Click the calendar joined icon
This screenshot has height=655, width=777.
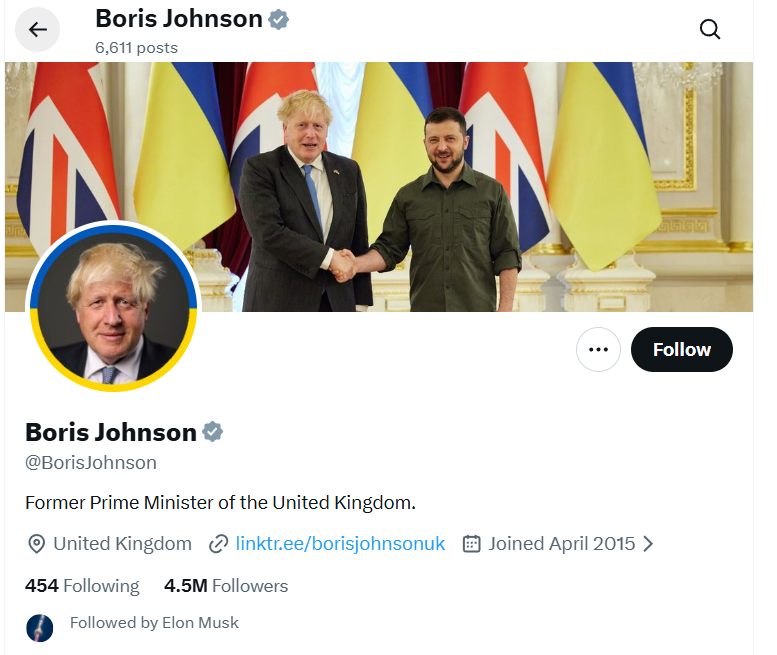[x=472, y=544]
